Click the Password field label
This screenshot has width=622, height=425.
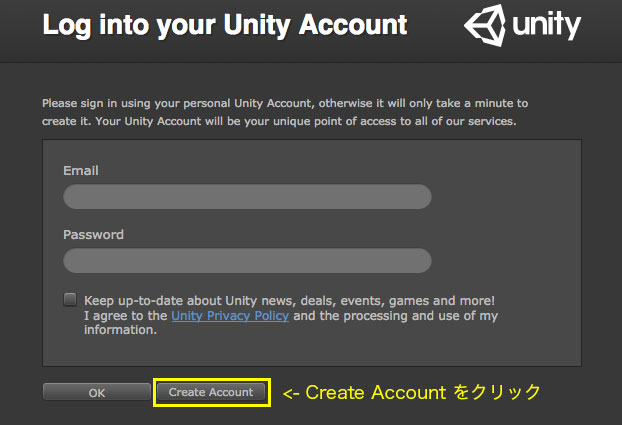(x=94, y=235)
